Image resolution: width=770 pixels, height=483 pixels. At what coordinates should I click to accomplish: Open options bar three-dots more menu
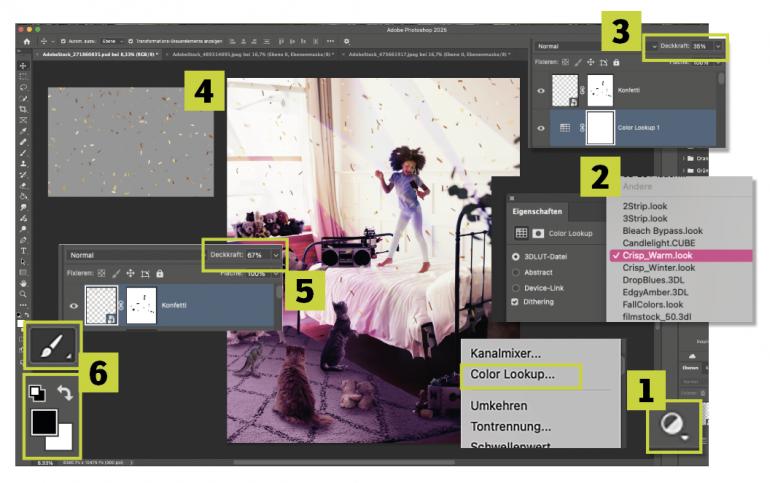[330, 42]
